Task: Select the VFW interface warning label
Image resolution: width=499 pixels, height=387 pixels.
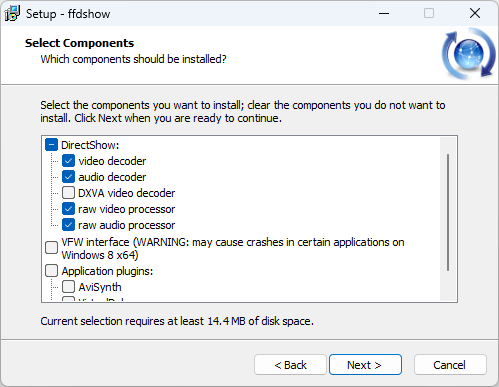Action: (x=233, y=248)
